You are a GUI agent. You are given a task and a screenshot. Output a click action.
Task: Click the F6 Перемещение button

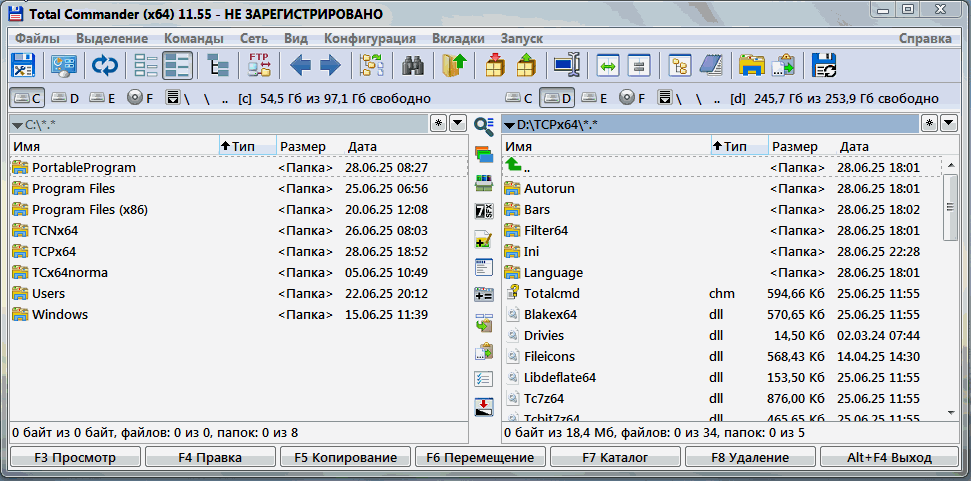point(481,457)
